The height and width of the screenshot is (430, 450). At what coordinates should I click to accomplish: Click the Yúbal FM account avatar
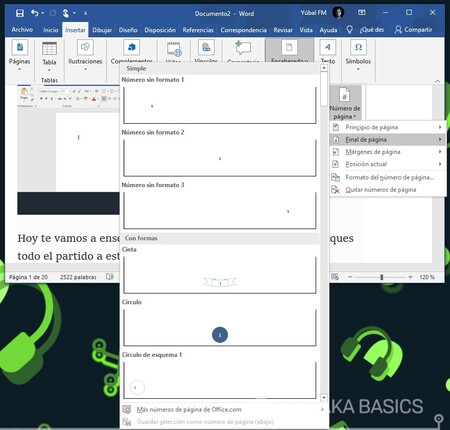(x=338, y=13)
